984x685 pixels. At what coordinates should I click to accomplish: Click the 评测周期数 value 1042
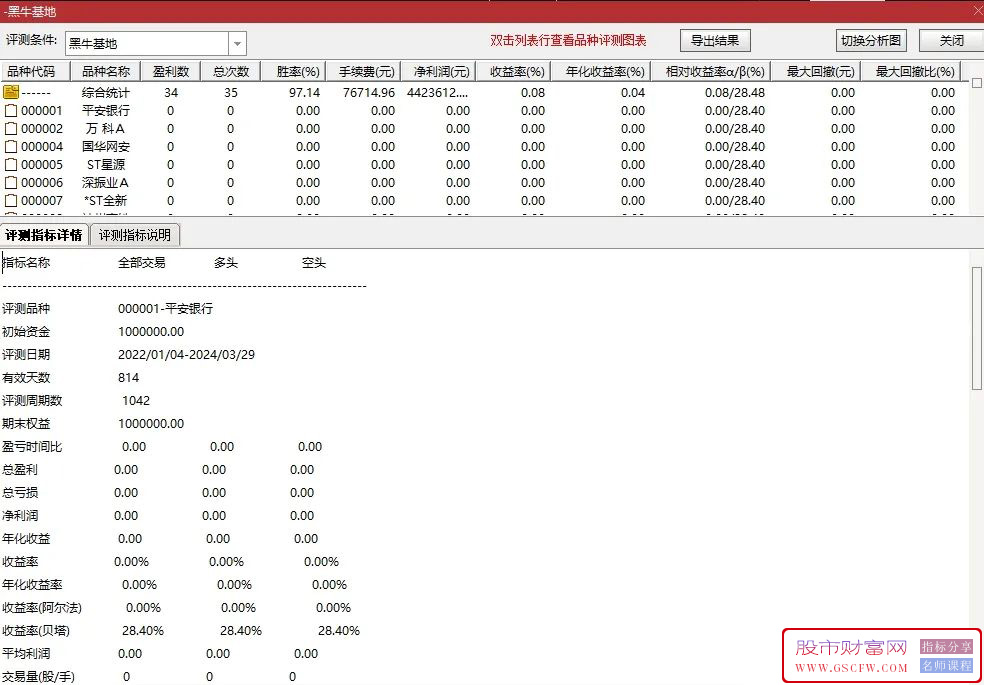pyautogui.click(x=136, y=401)
